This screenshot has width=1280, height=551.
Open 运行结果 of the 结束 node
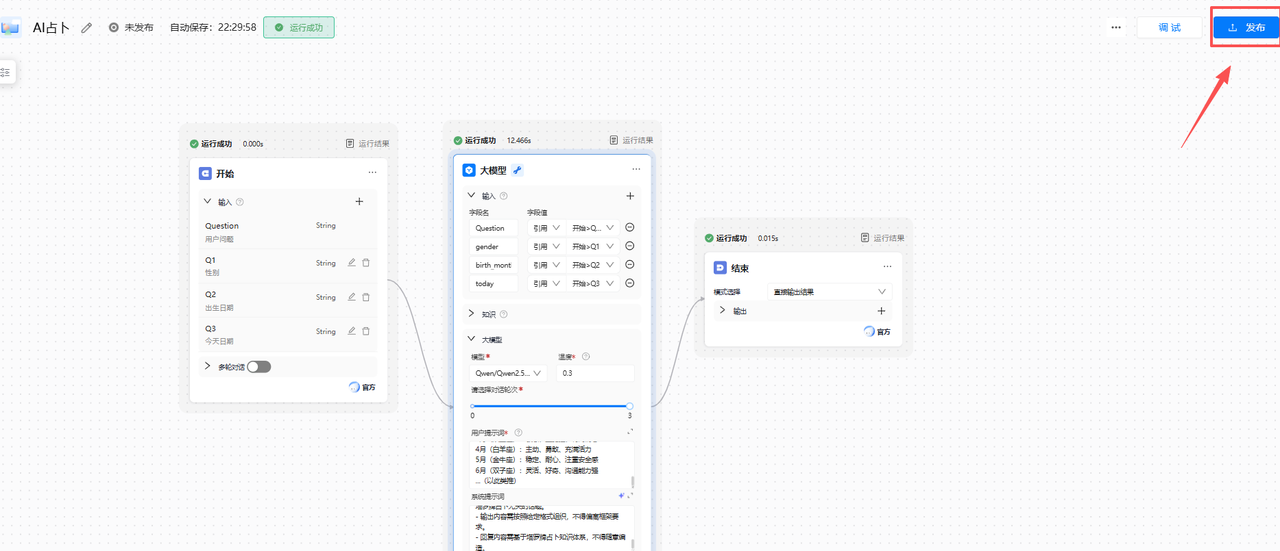coord(882,238)
